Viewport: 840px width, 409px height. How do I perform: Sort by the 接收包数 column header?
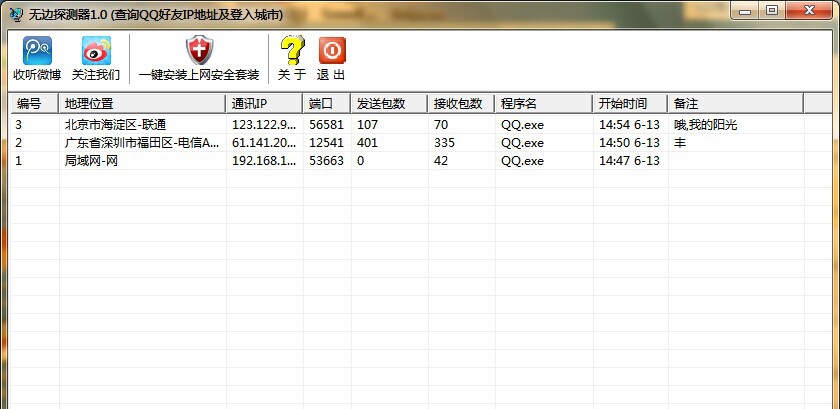click(x=461, y=103)
